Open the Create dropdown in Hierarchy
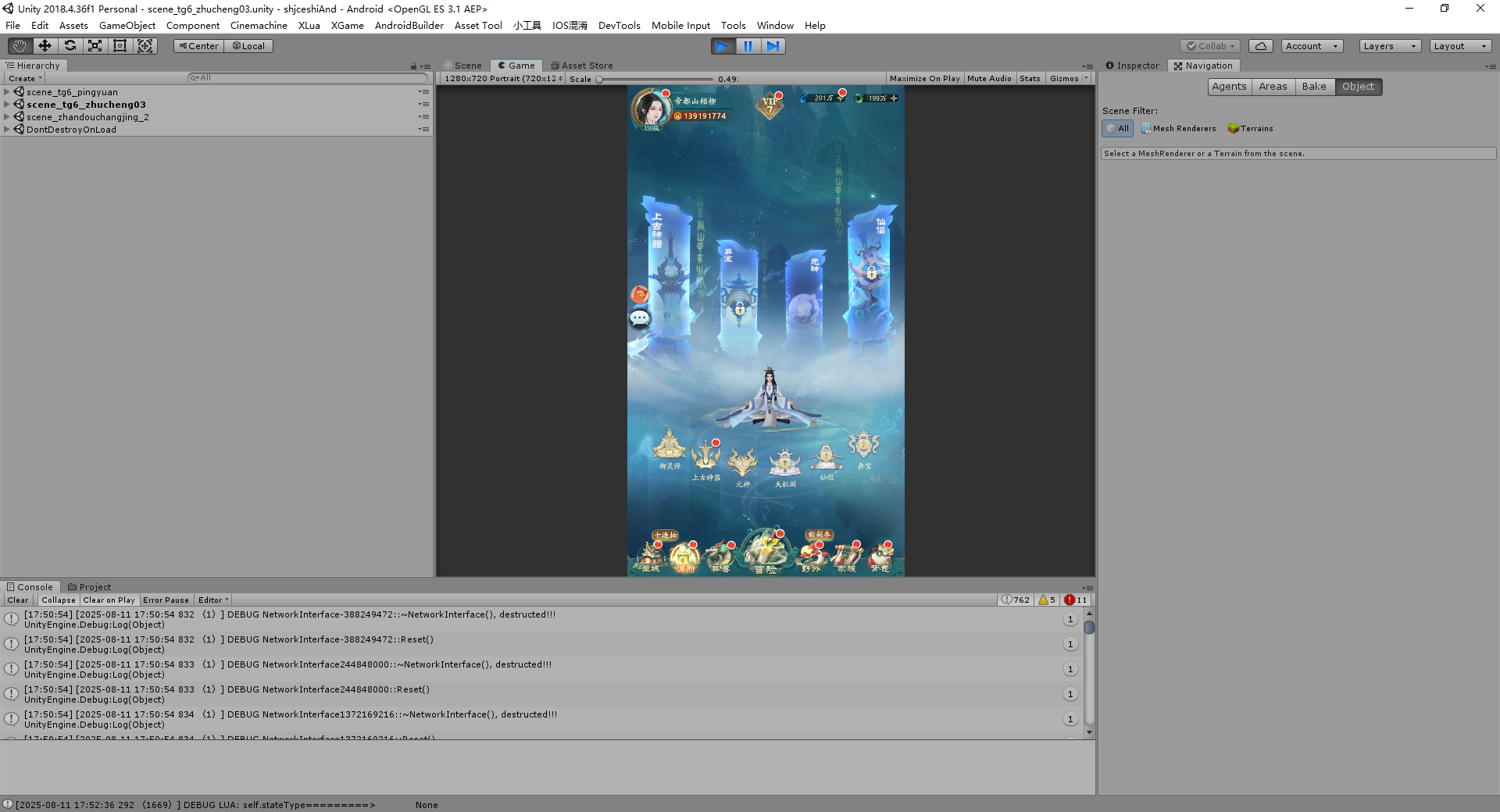The height and width of the screenshot is (812, 1500). 25,79
